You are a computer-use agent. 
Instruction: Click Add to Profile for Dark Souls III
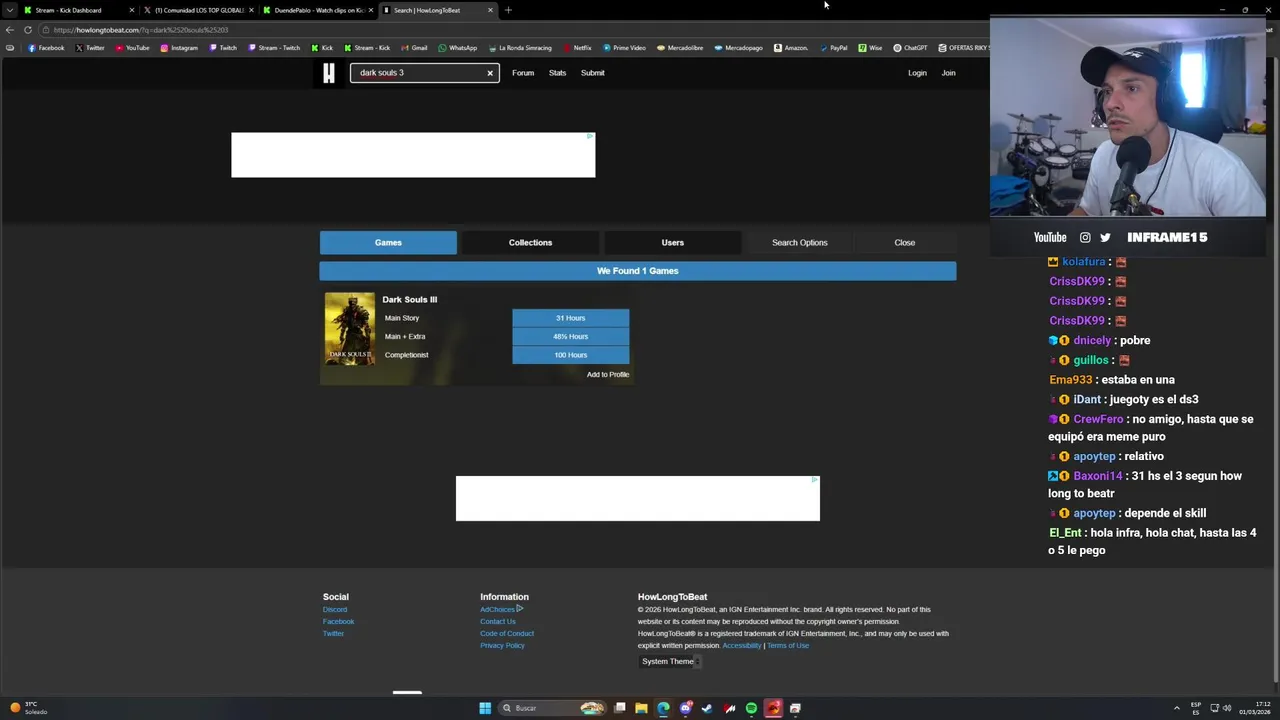[x=608, y=374]
